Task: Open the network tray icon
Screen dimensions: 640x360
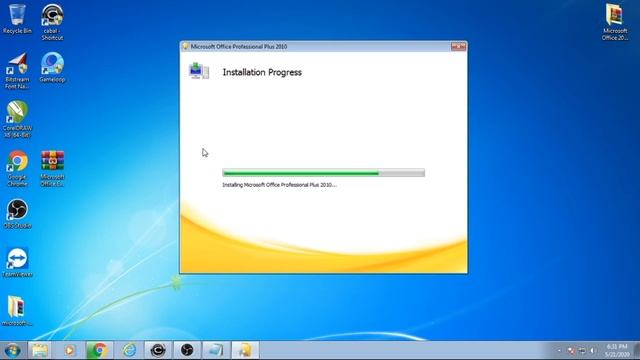Action: tap(582, 351)
